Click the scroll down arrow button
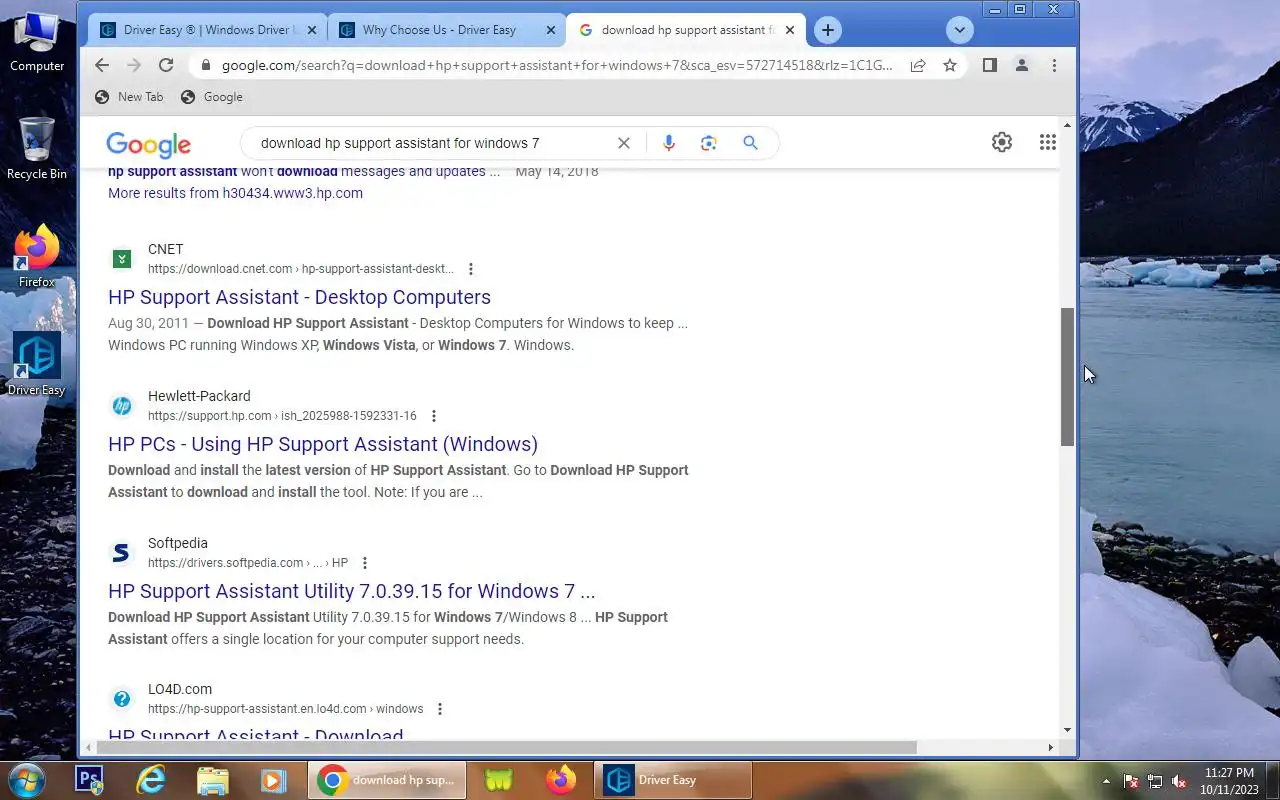The image size is (1280, 800). point(1067,731)
